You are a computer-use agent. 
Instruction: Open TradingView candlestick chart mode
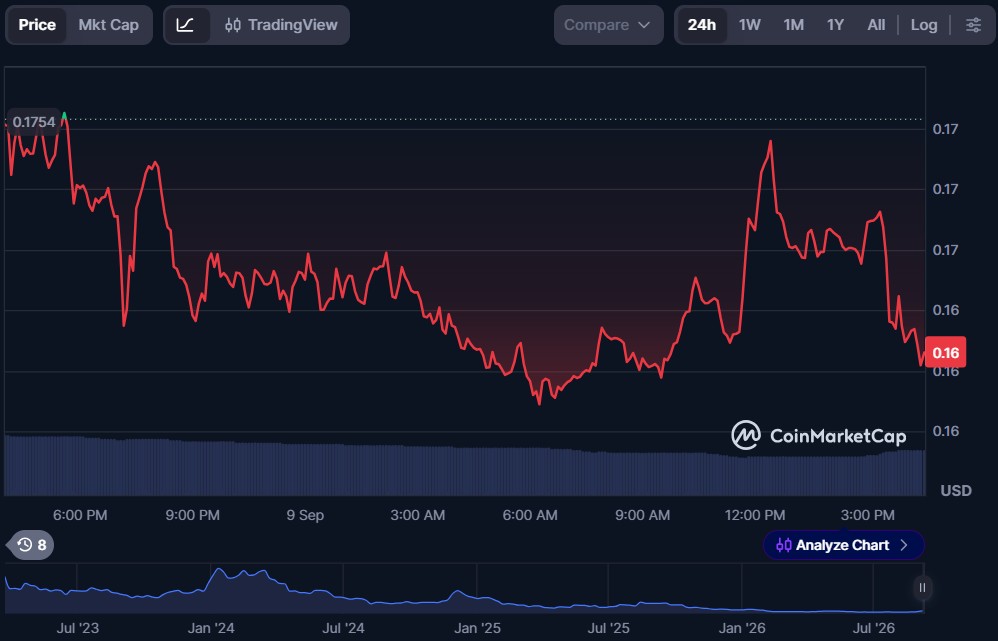[x=281, y=25]
